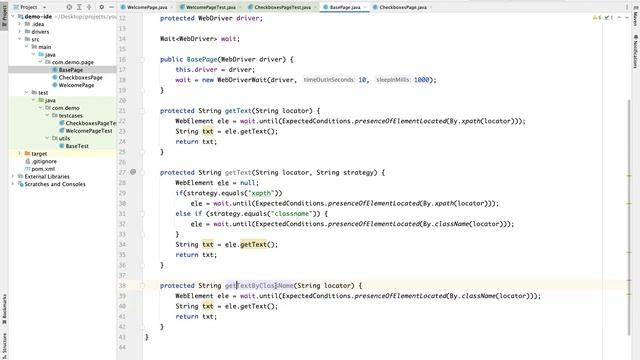
Task: Click the gutter icon on line 27
Action: coord(133,172)
